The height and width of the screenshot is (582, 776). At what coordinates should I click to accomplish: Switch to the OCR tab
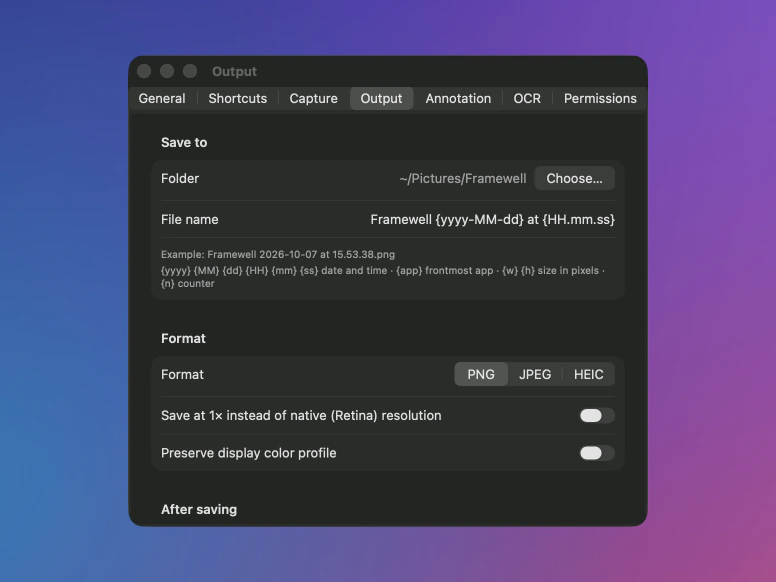click(x=527, y=98)
